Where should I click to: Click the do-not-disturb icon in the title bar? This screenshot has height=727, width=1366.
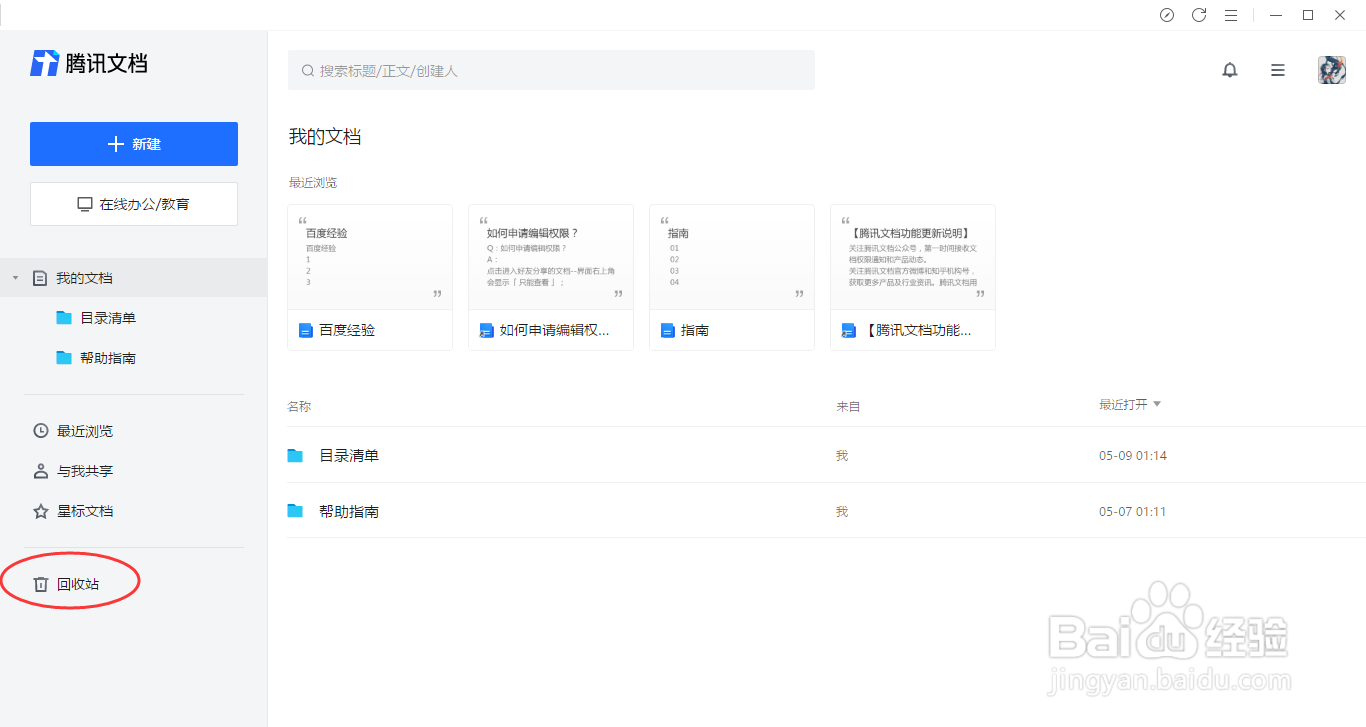pos(1167,15)
